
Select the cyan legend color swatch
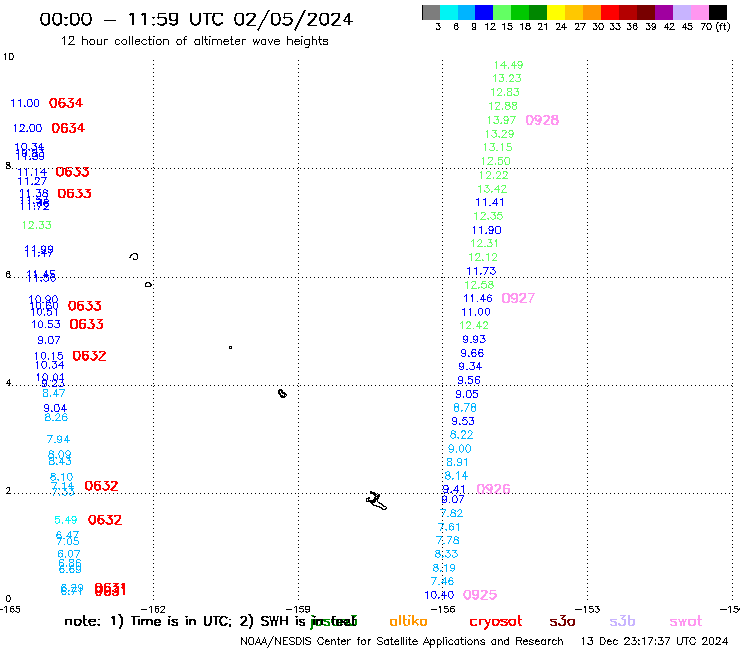tap(449, 12)
